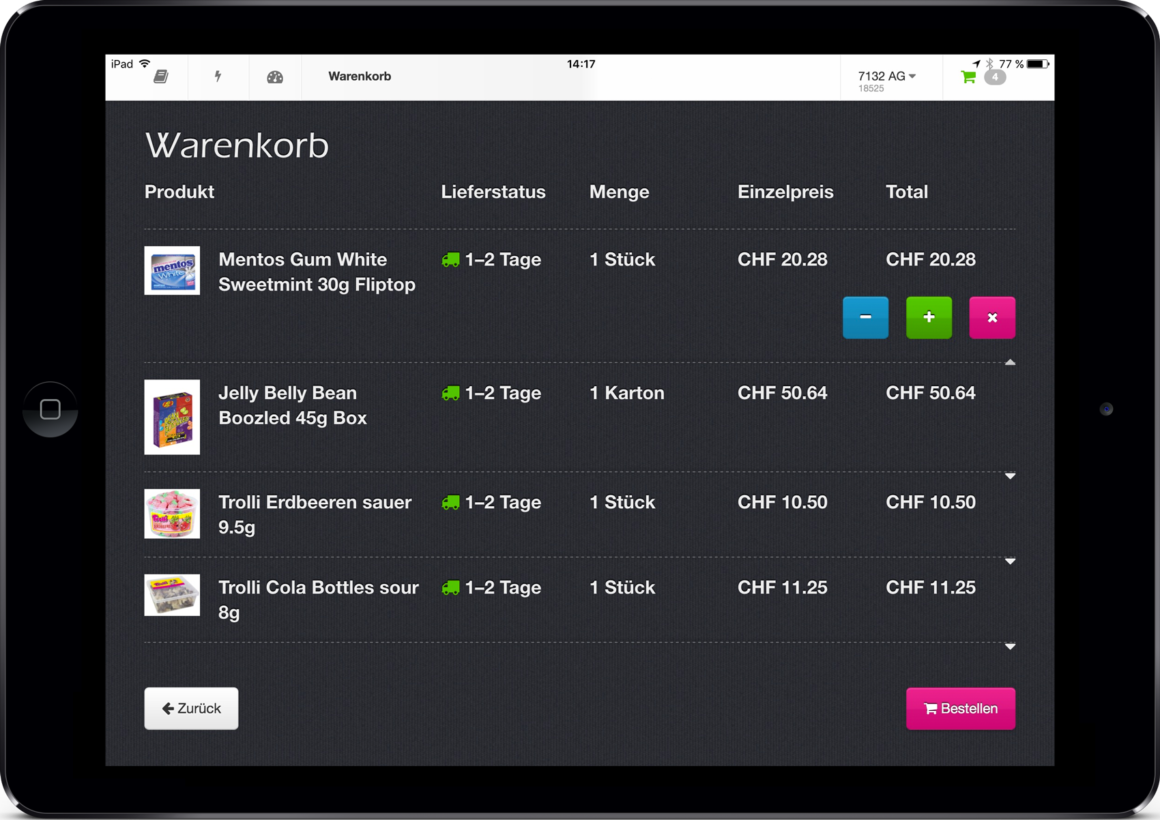Tap the delivery truck icon for Mentos Gum
This screenshot has width=1160, height=820.
pos(450,261)
